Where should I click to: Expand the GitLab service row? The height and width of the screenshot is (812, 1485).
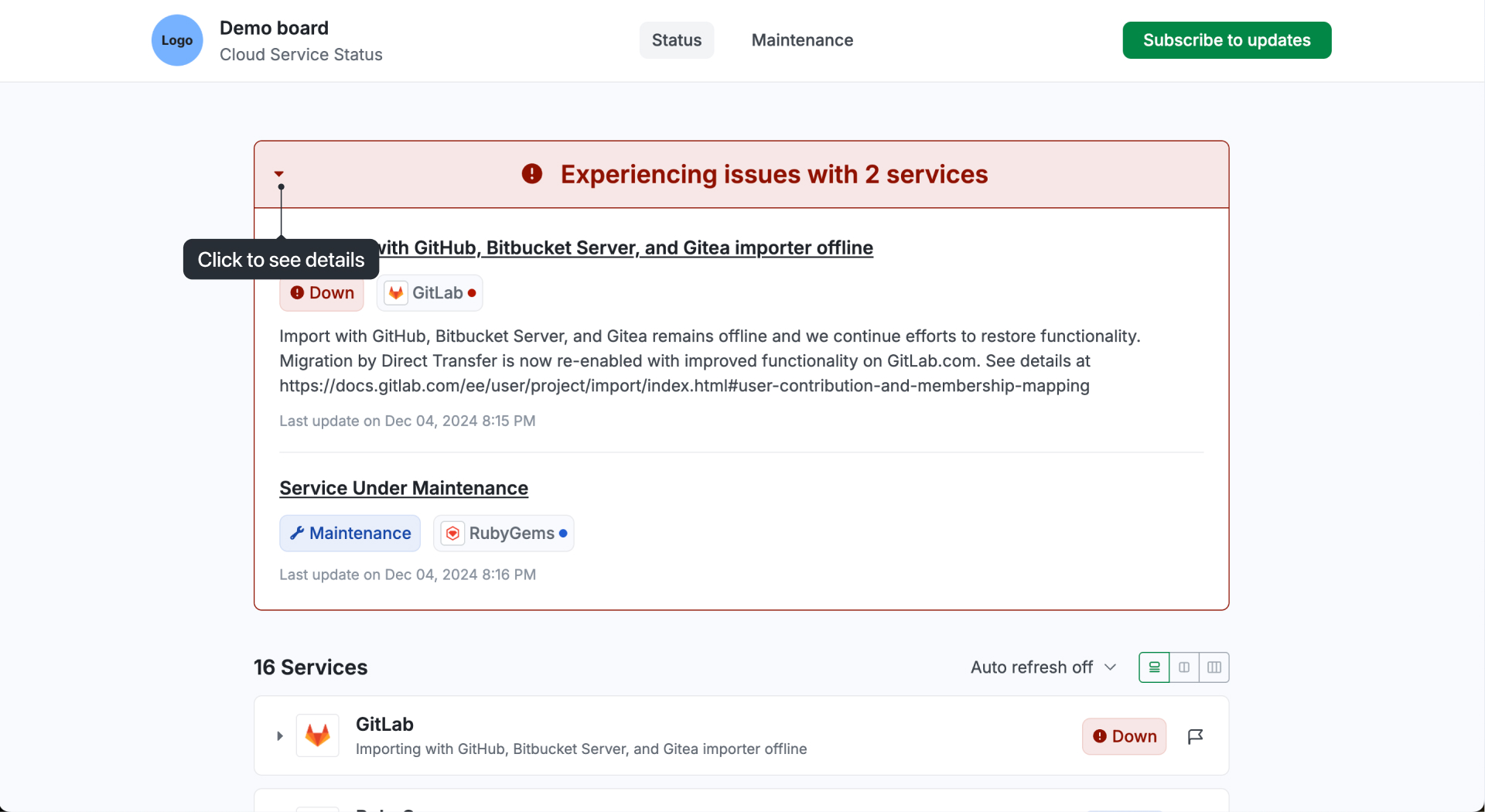click(279, 736)
